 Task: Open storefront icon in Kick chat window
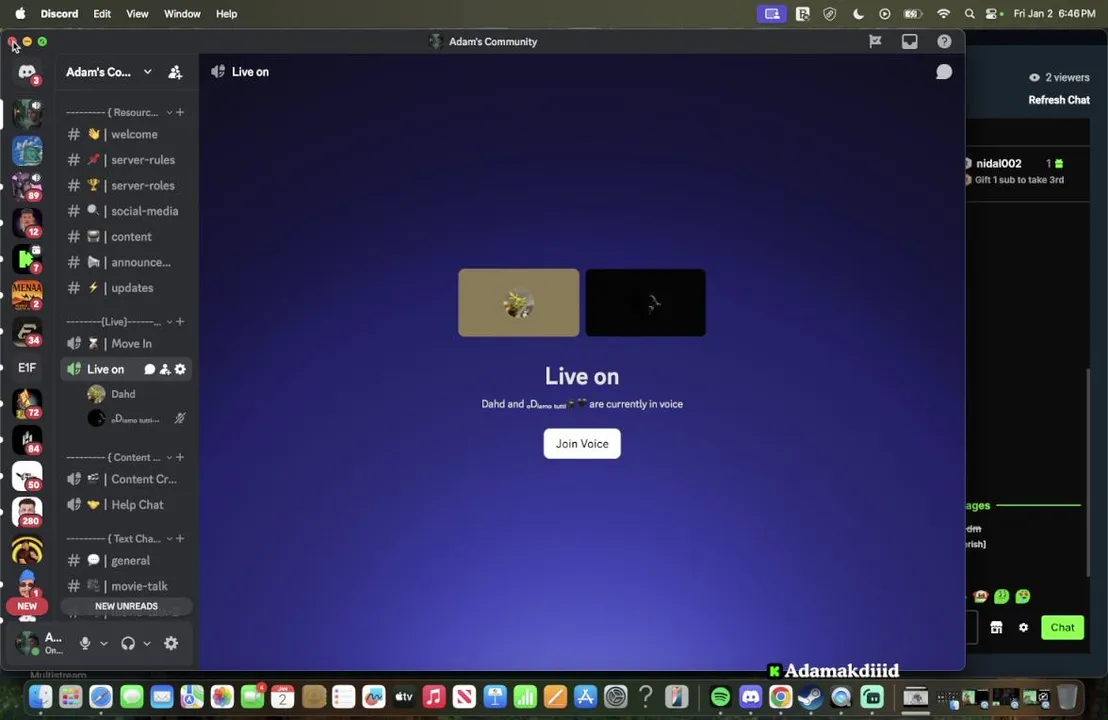pyautogui.click(x=996, y=627)
